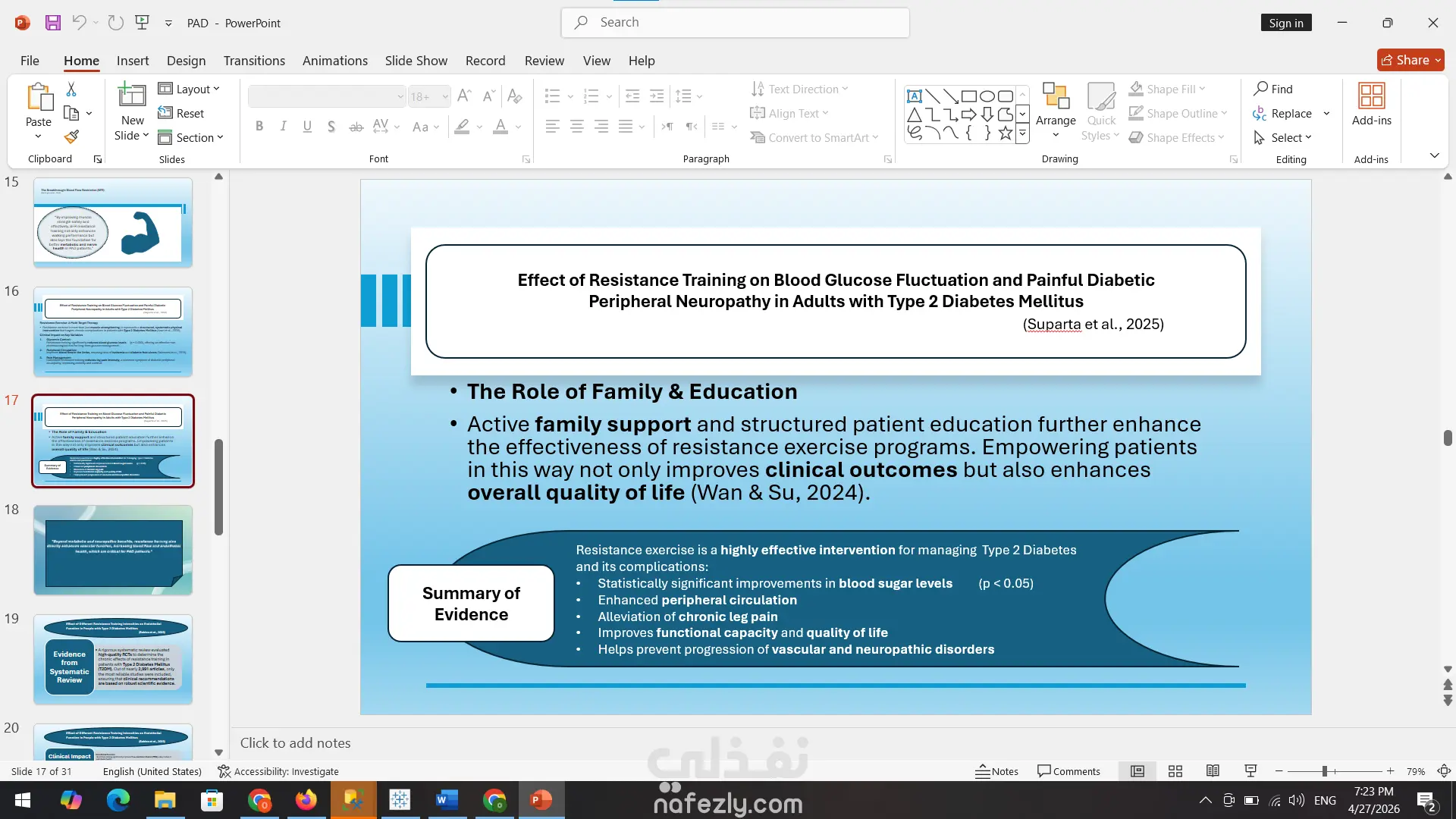Open the Arrange tool

coord(1056,111)
